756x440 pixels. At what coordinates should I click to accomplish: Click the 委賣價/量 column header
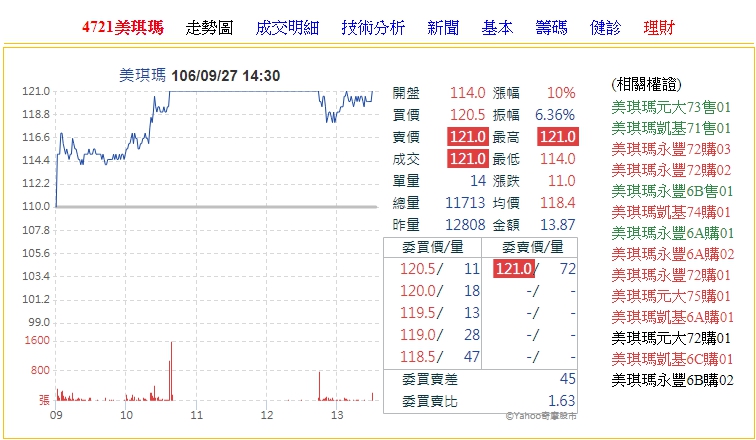coord(533,247)
